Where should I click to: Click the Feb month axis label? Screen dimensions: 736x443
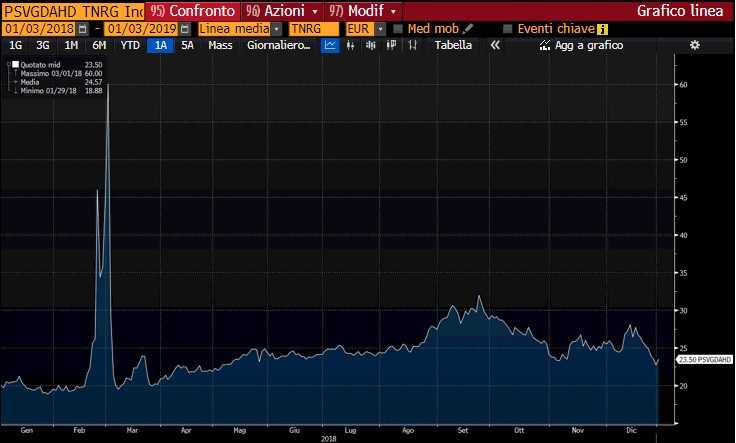pos(79,430)
